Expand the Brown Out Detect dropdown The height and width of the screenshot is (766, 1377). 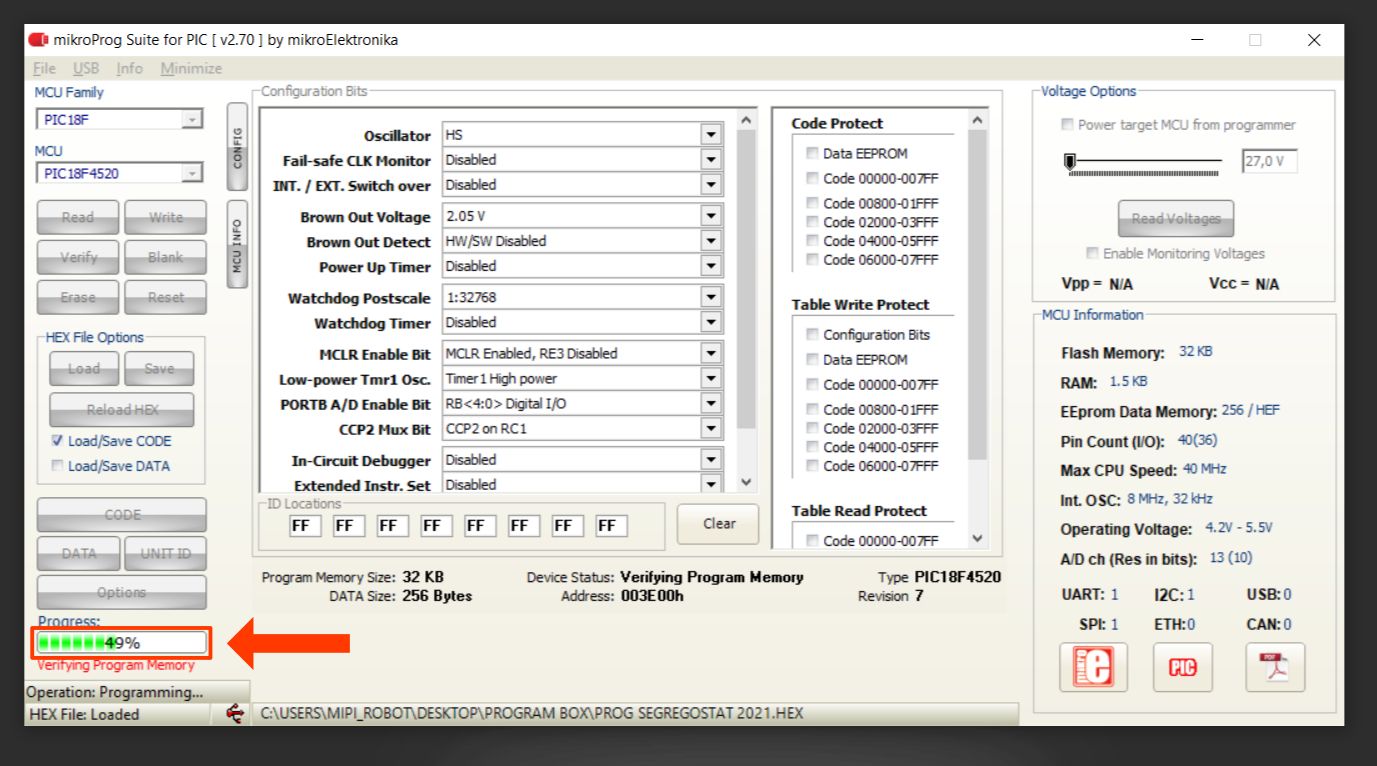pyautogui.click(x=711, y=241)
